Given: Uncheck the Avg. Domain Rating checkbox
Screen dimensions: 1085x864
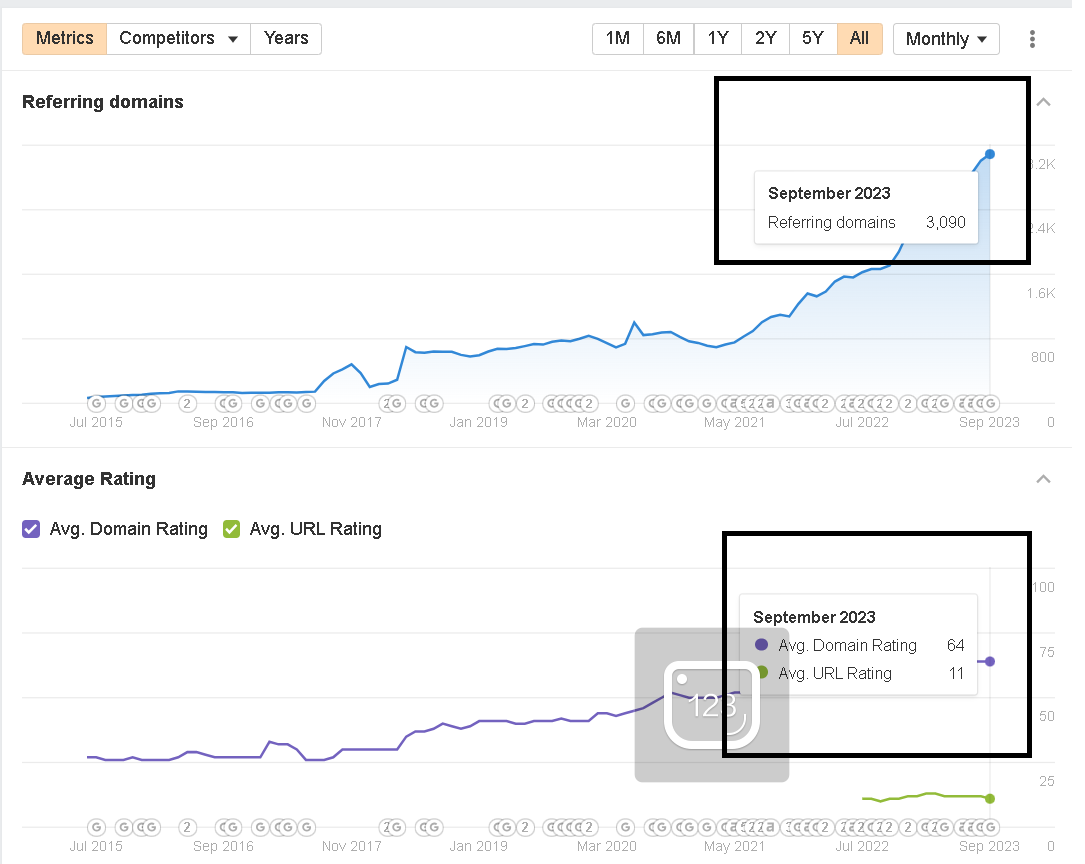Looking at the screenshot, I should coord(31,529).
